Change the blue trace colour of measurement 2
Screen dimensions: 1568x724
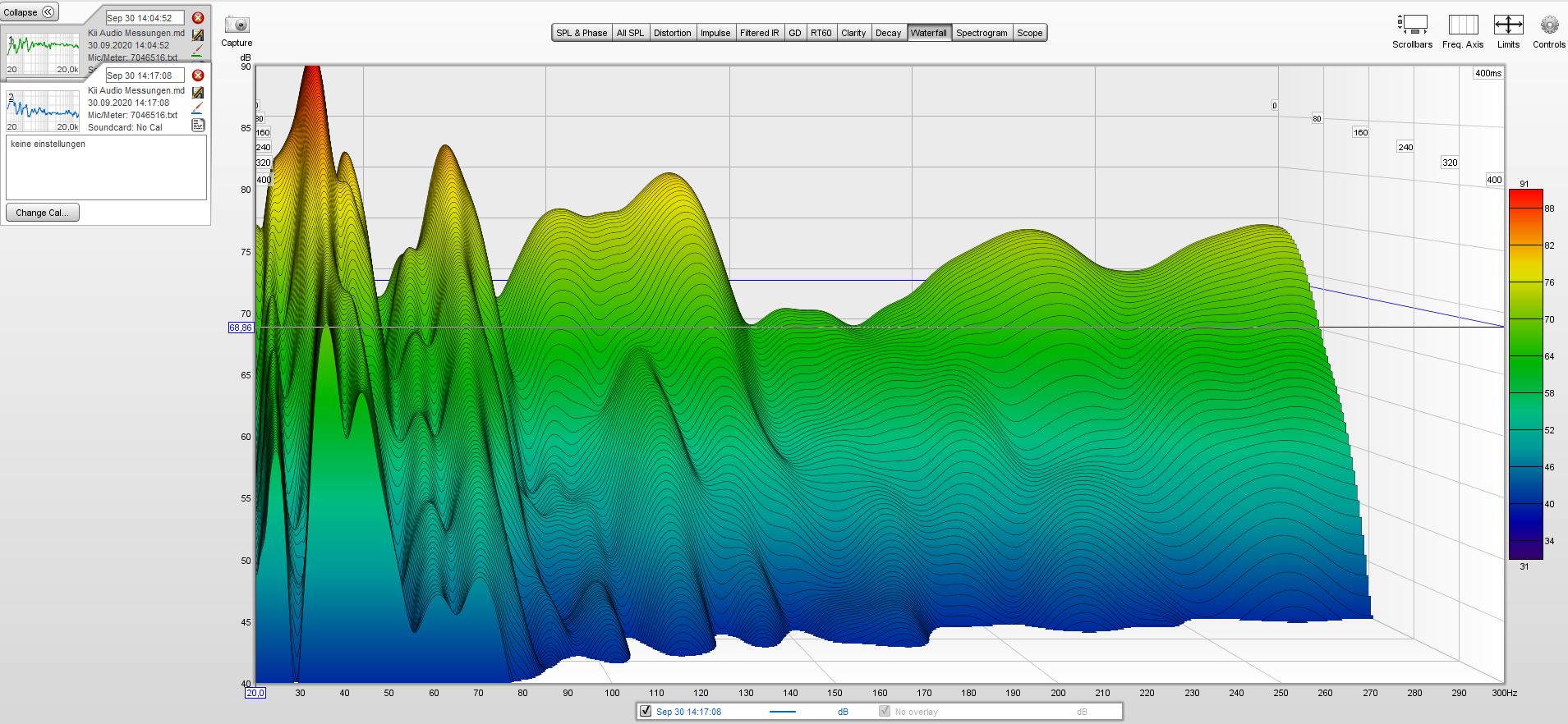tap(197, 108)
